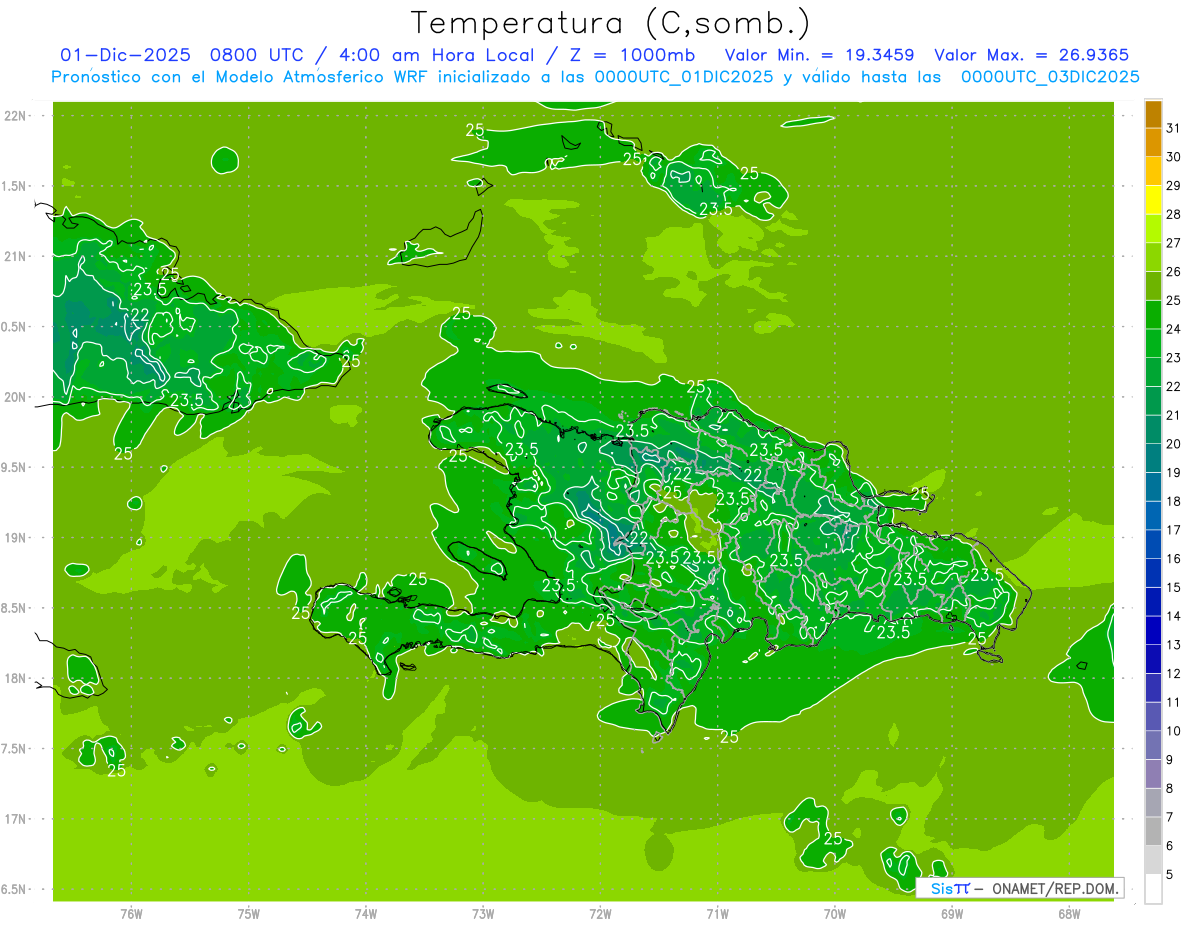Click the purple legend swatch between 8 and 9

pos(1153,774)
